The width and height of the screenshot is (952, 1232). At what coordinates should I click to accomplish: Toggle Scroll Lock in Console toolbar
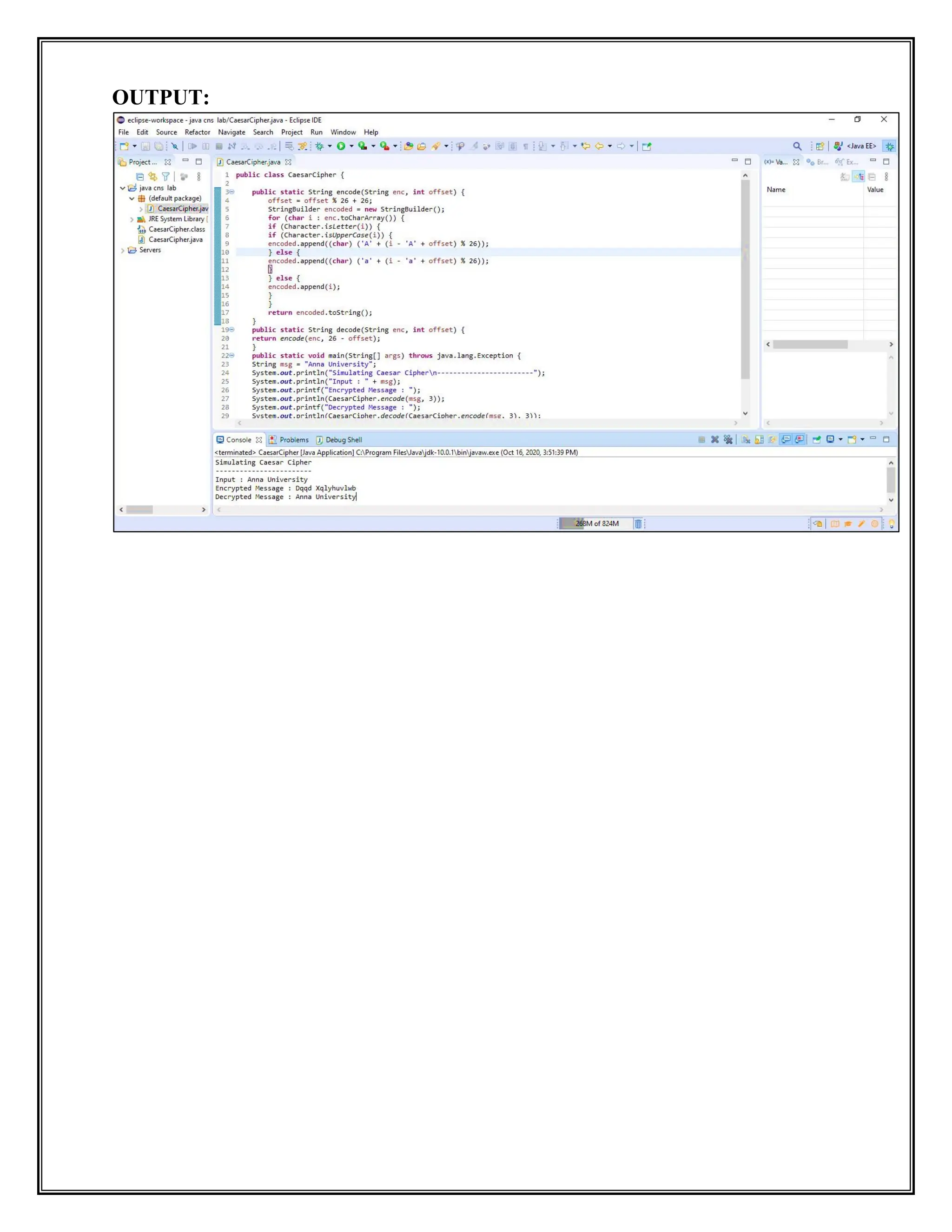759,439
